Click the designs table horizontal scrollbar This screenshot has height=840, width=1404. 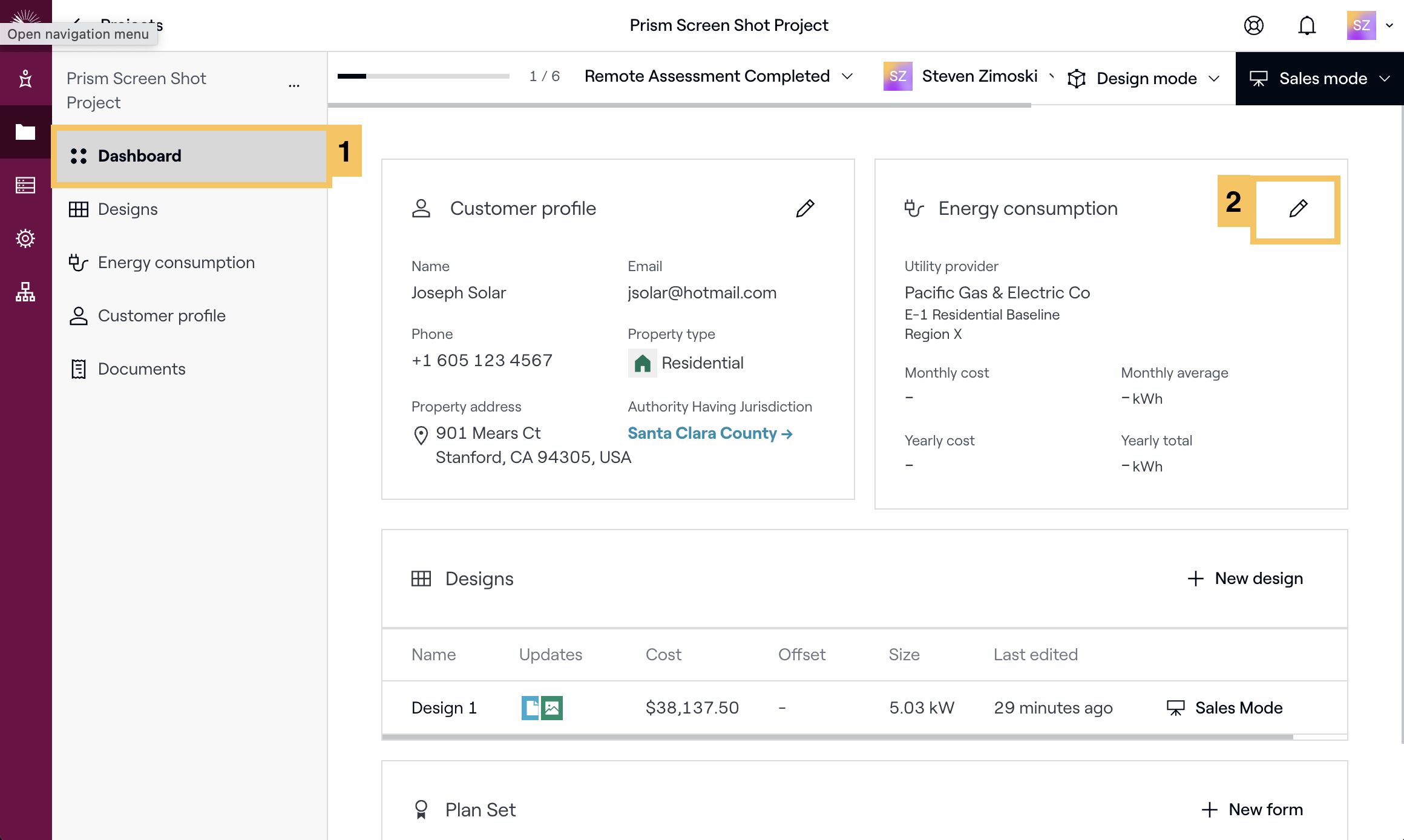(x=838, y=737)
